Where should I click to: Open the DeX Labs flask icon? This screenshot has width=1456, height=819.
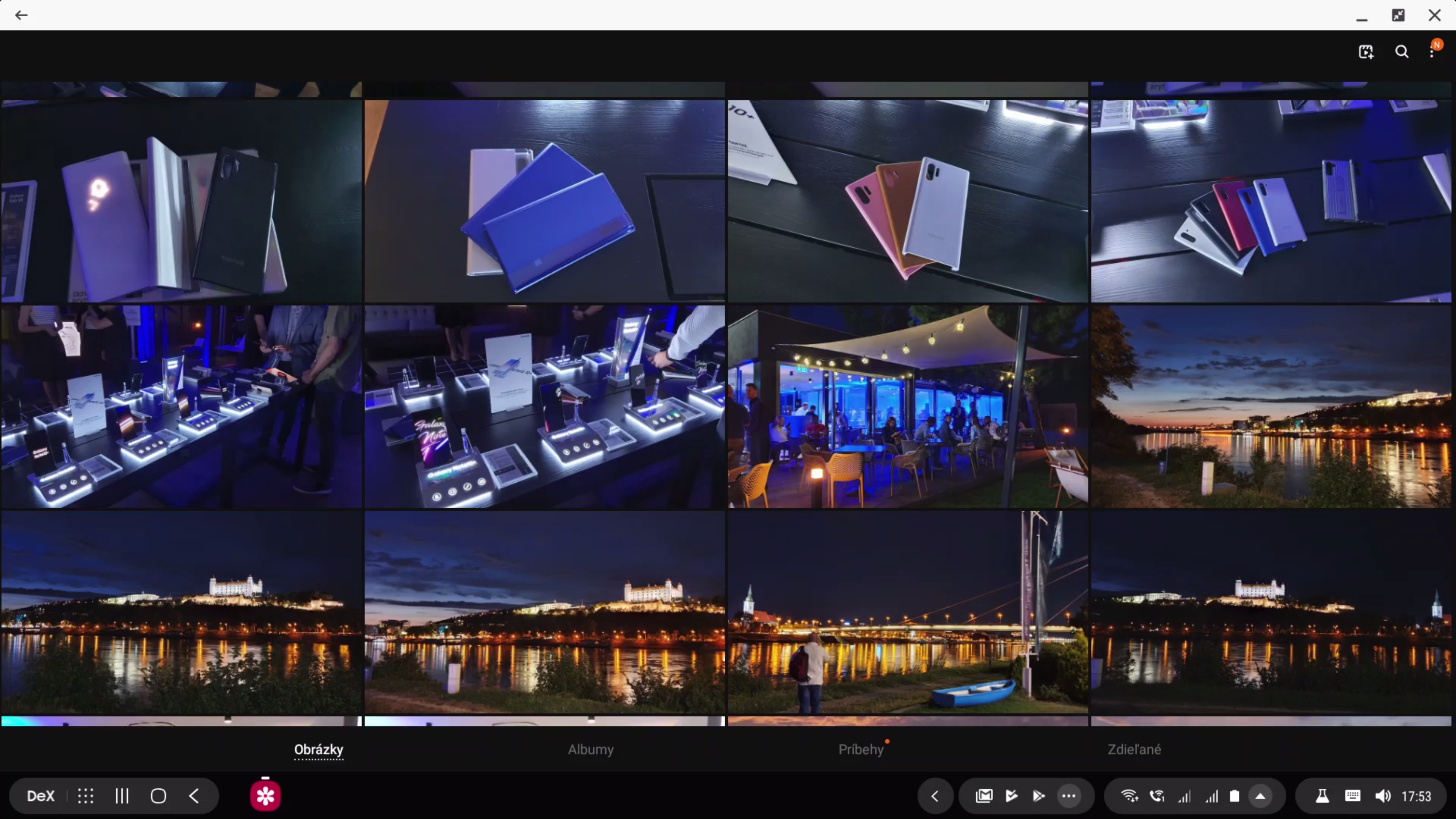1322,796
